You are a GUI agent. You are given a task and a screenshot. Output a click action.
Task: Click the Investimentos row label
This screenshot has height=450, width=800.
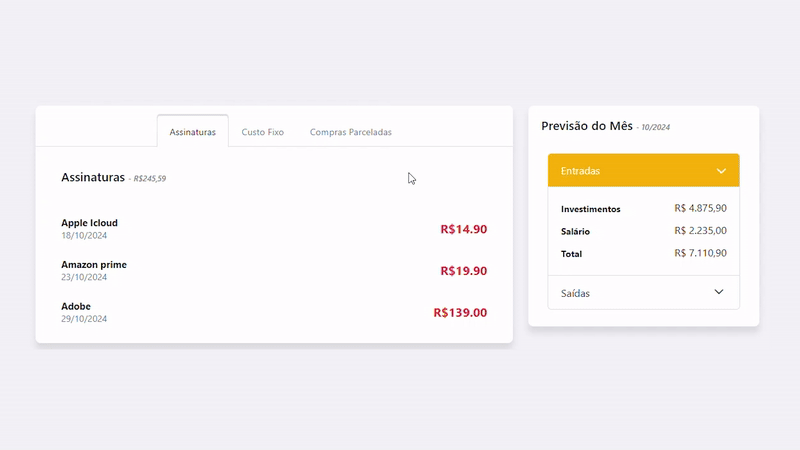(590, 209)
